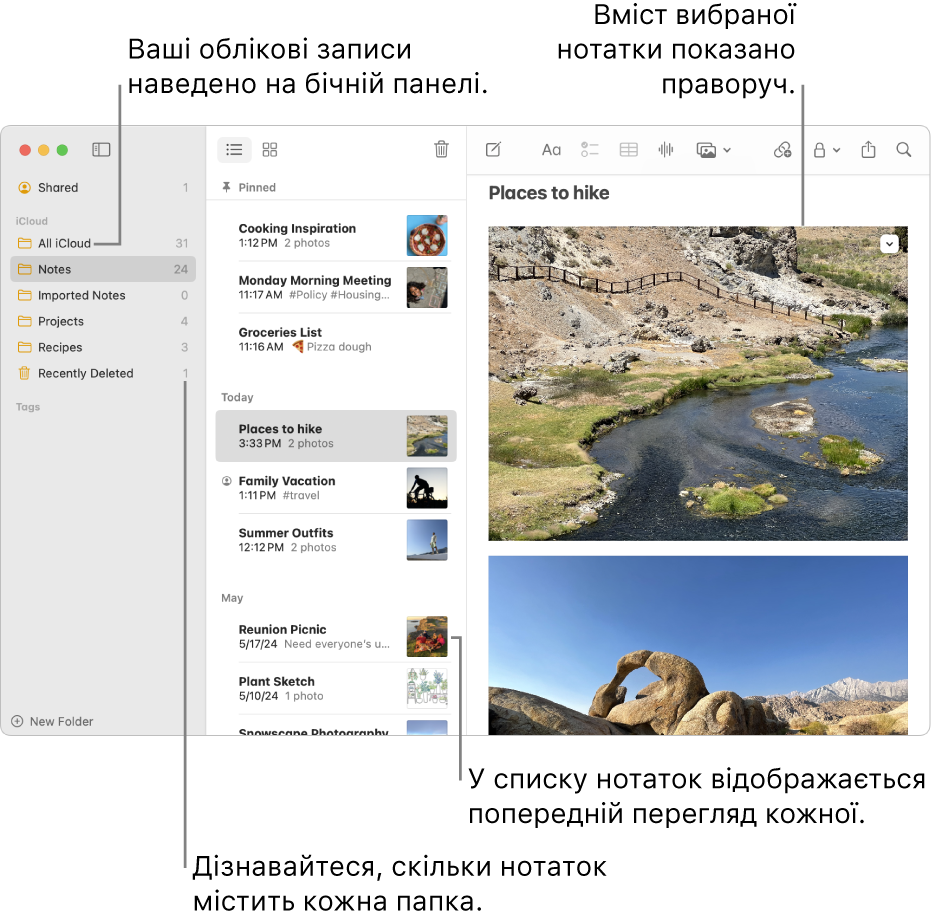Switch to gallery view of notes

[x=270, y=150]
